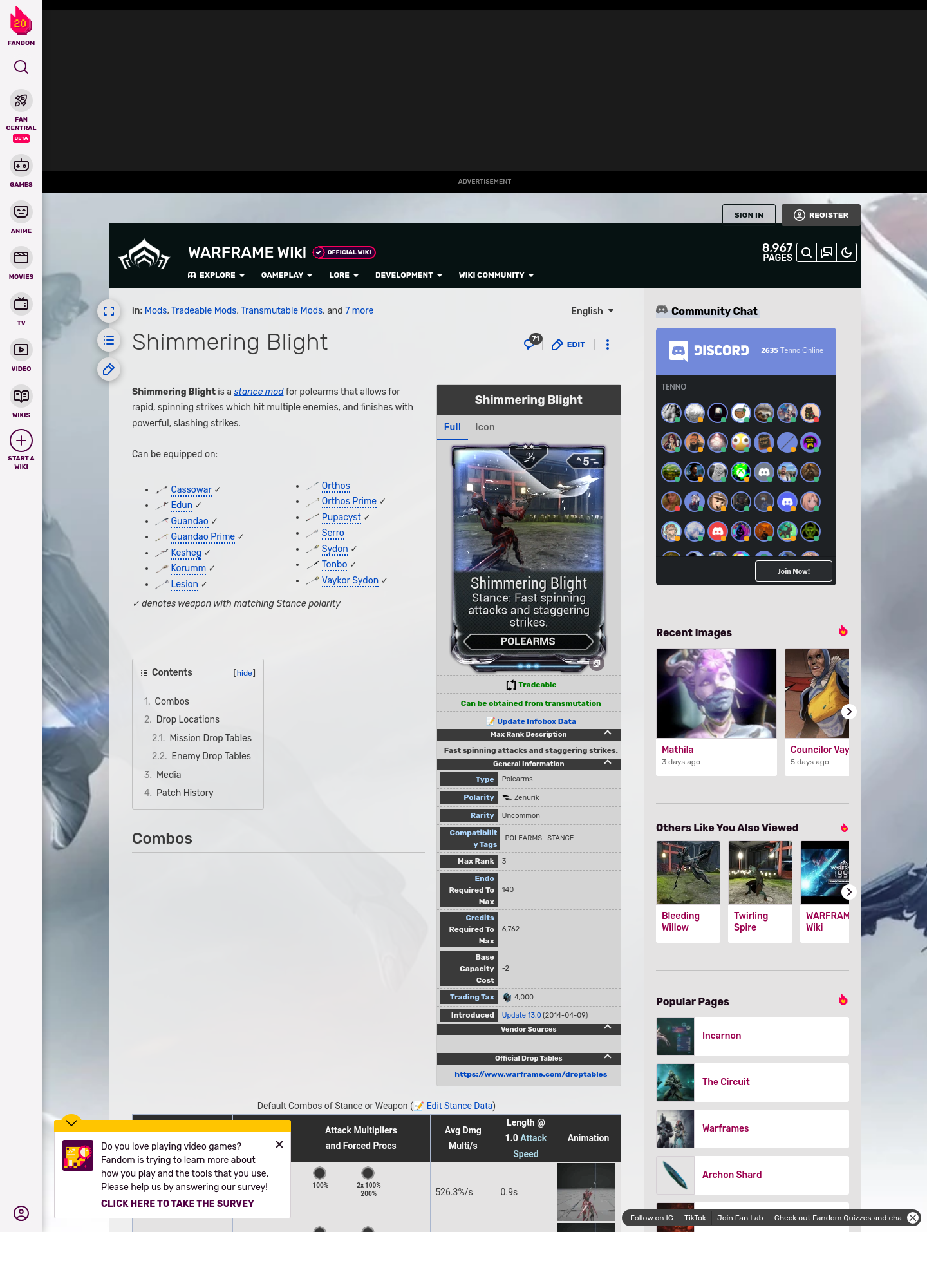Click the Sign In button
The height and width of the screenshot is (1288, 927).
[749, 215]
